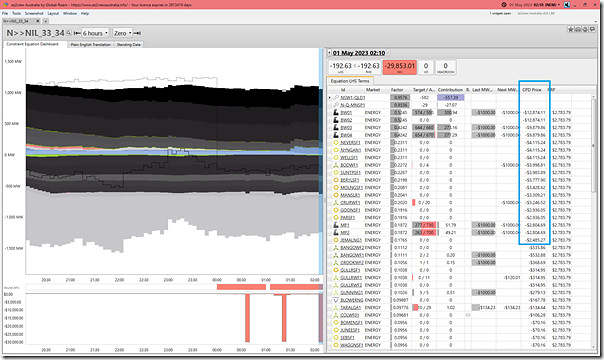Open the BW01 unit link
604x360 pixels.
click(x=346, y=112)
